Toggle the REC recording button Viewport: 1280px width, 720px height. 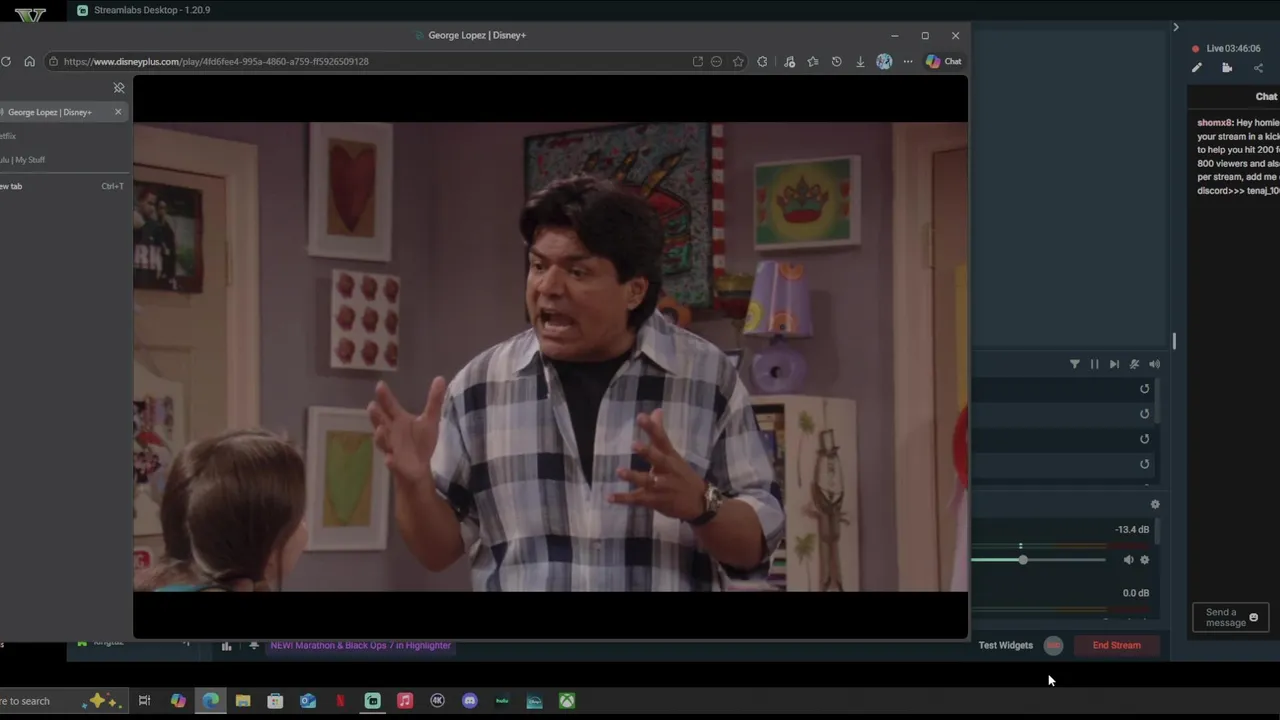[x=1053, y=645]
